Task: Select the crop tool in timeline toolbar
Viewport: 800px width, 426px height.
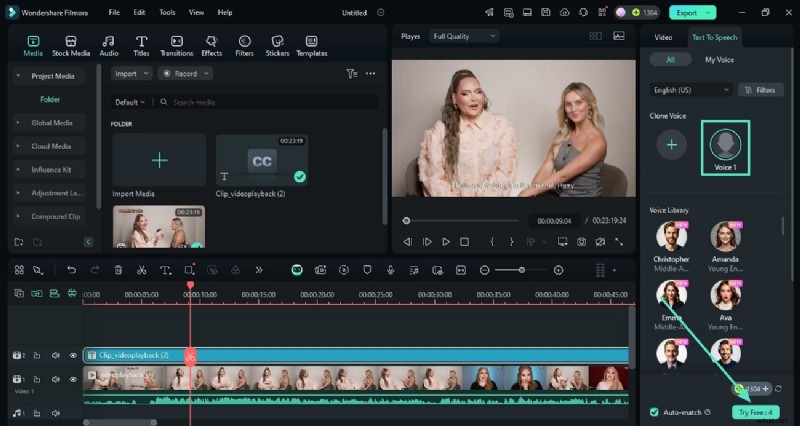Action: 189,270
